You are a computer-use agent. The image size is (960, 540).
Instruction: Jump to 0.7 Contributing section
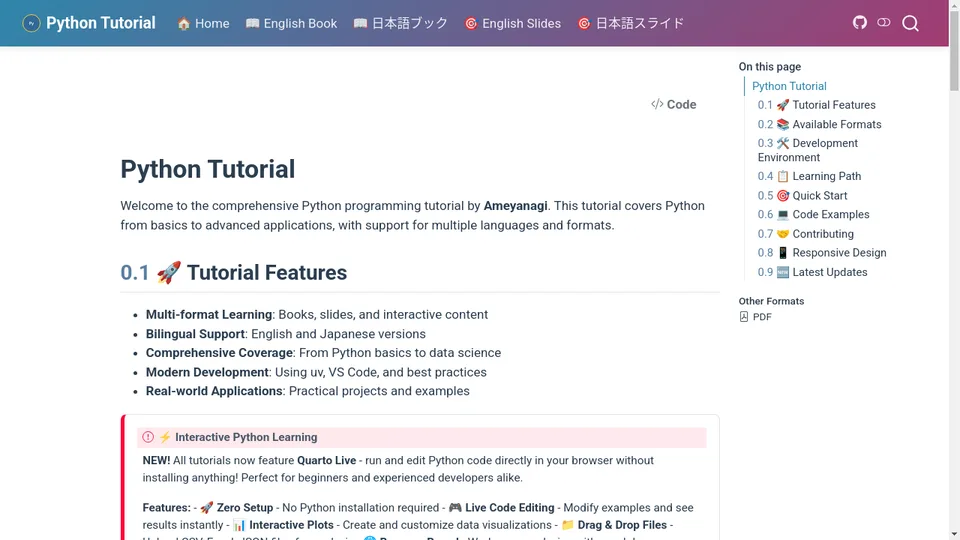coord(806,234)
